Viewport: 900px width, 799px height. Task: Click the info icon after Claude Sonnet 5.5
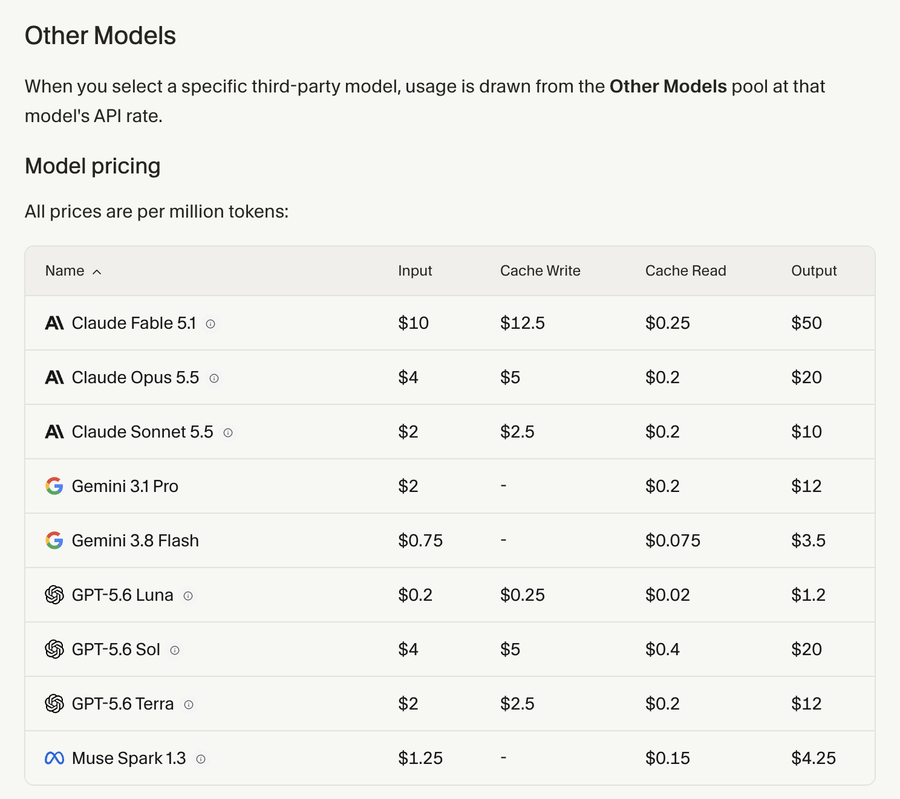228,433
